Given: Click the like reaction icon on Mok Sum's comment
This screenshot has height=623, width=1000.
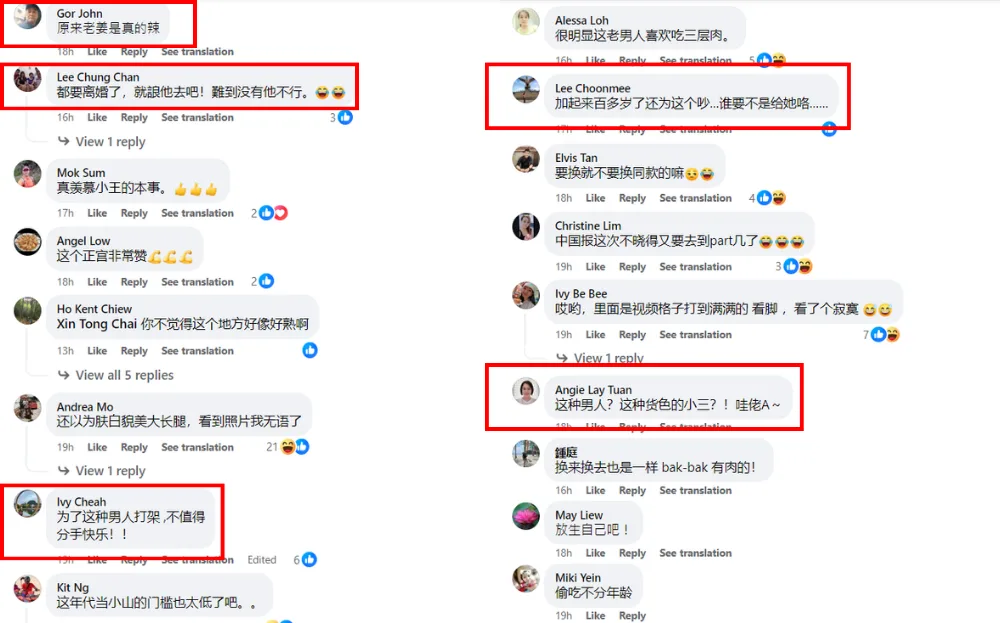Looking at the screenshot, I should point(267,213).
